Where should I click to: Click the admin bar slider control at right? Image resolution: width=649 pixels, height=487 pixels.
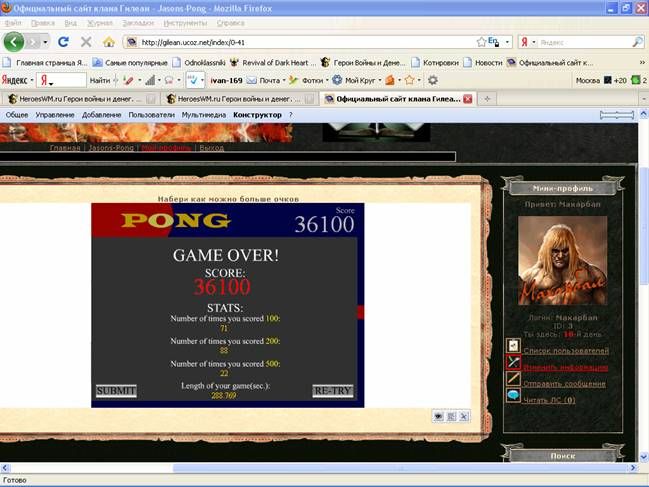[617, 115]
